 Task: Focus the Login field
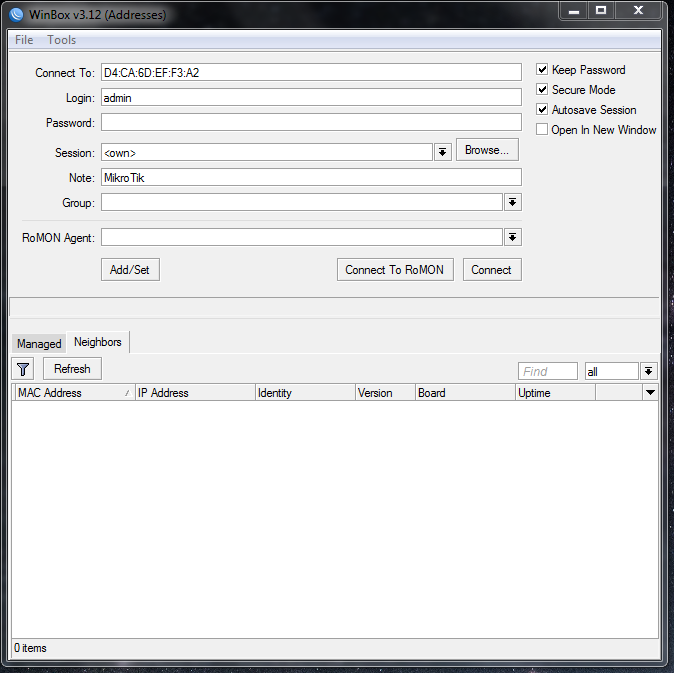(x=311, y=98)
